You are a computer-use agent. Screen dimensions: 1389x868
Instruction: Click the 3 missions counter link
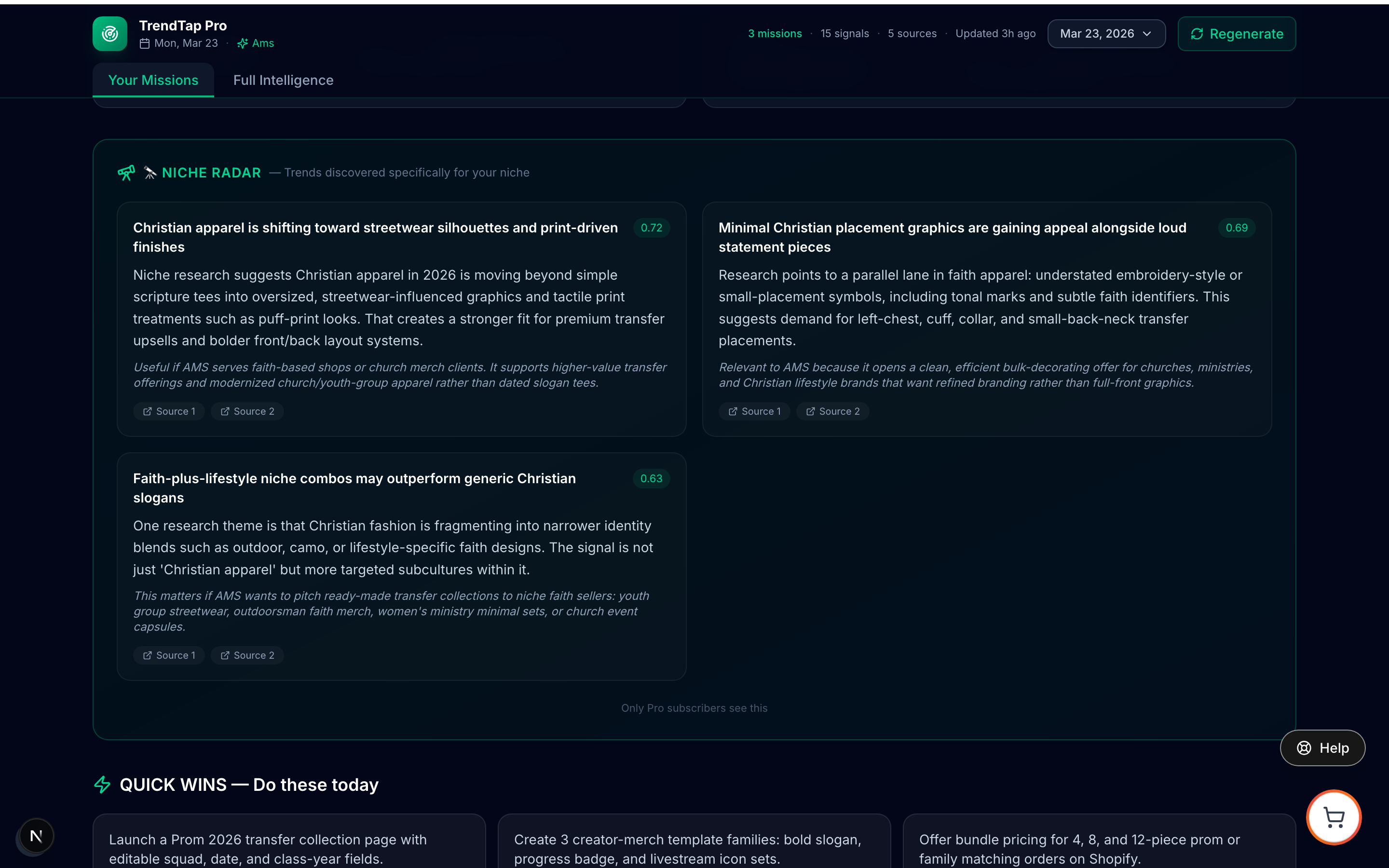point(774,34)
